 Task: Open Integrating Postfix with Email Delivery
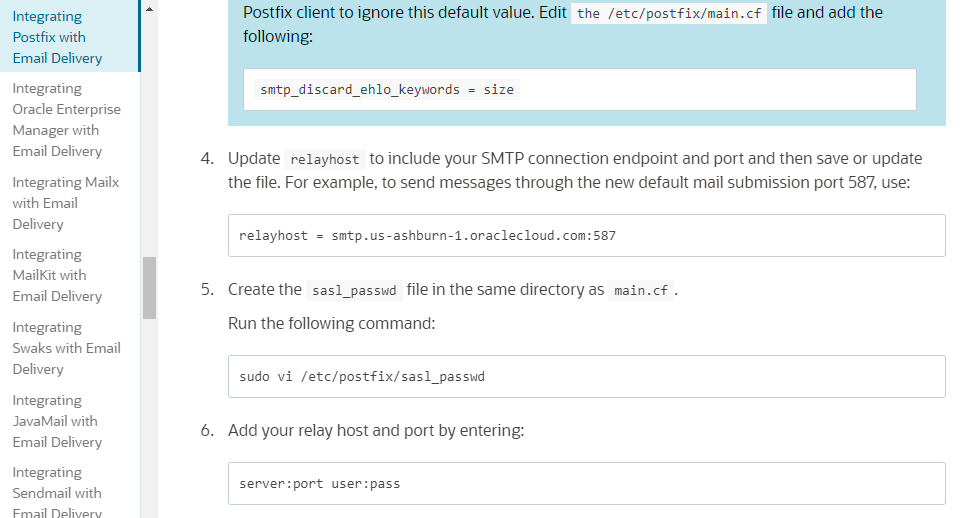pos(57,37)
